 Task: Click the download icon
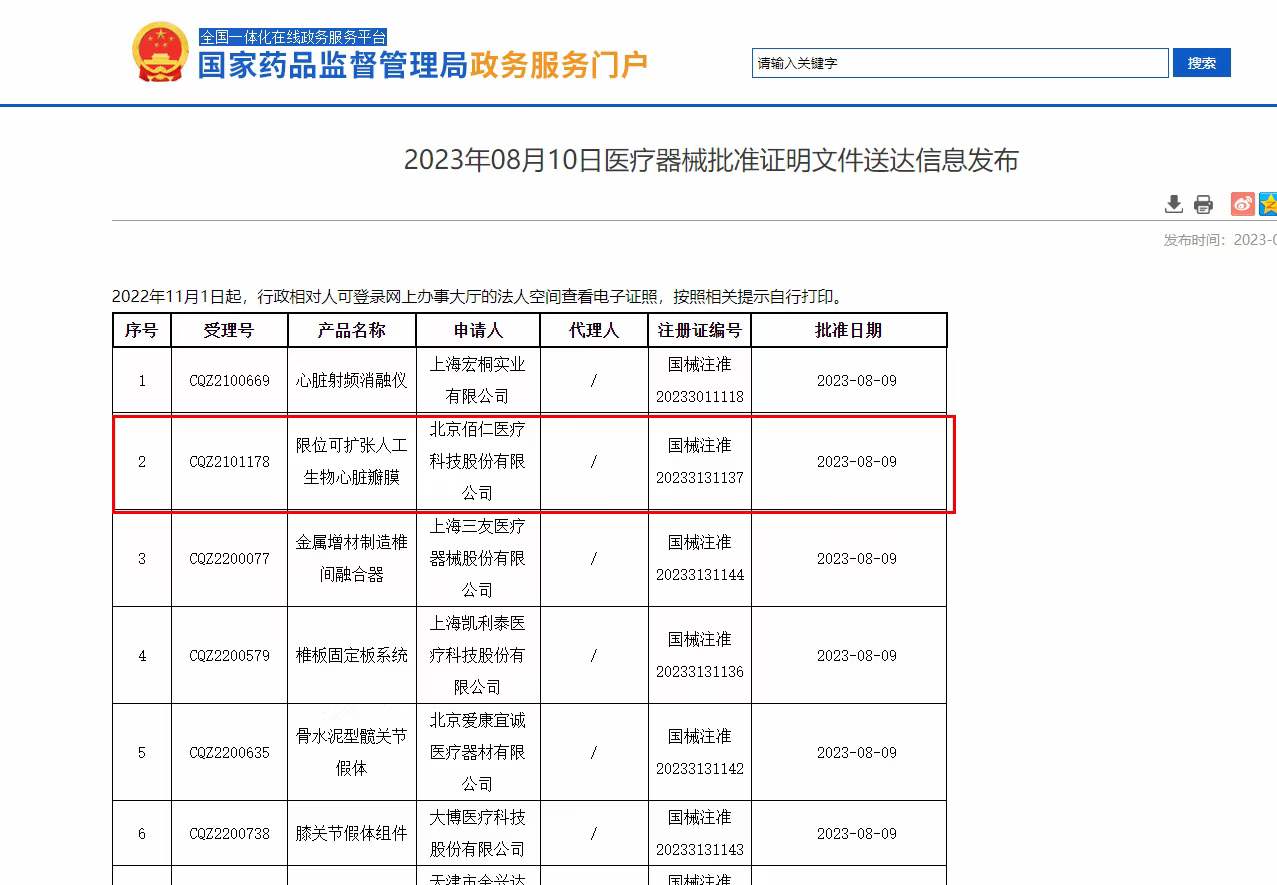coord(1174,204)
